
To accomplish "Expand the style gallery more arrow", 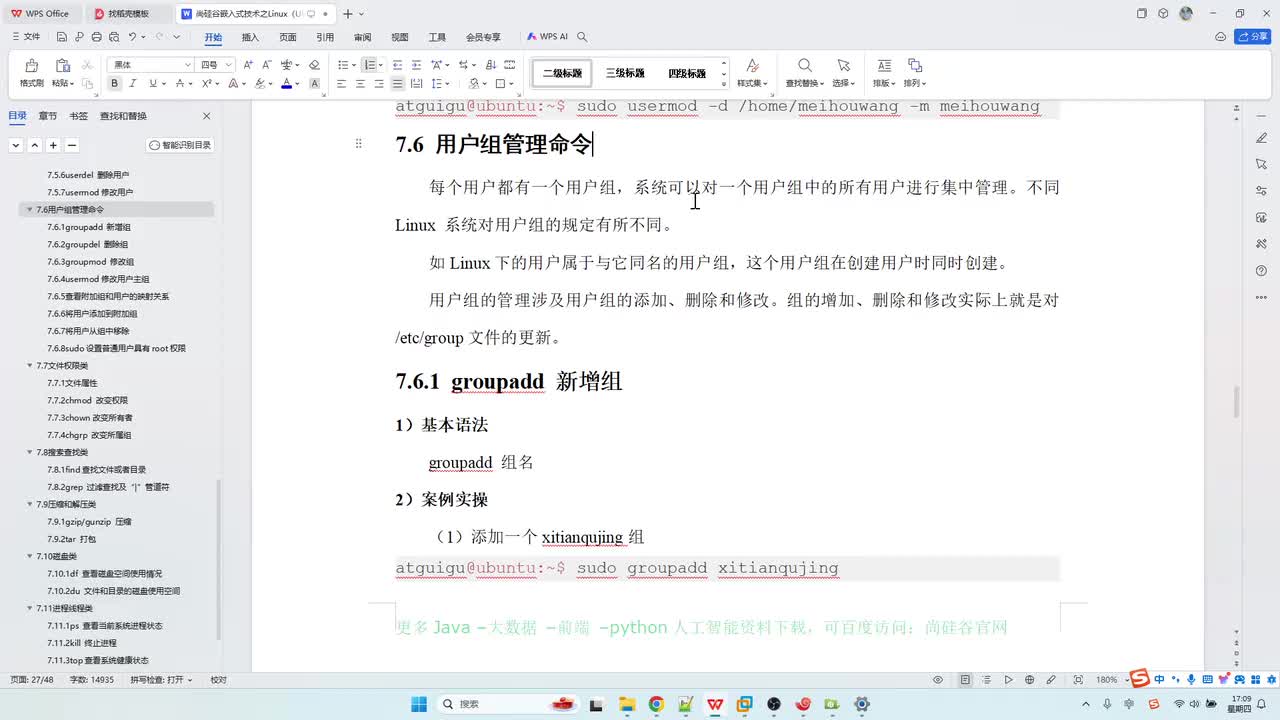I will tap(724, 83).
